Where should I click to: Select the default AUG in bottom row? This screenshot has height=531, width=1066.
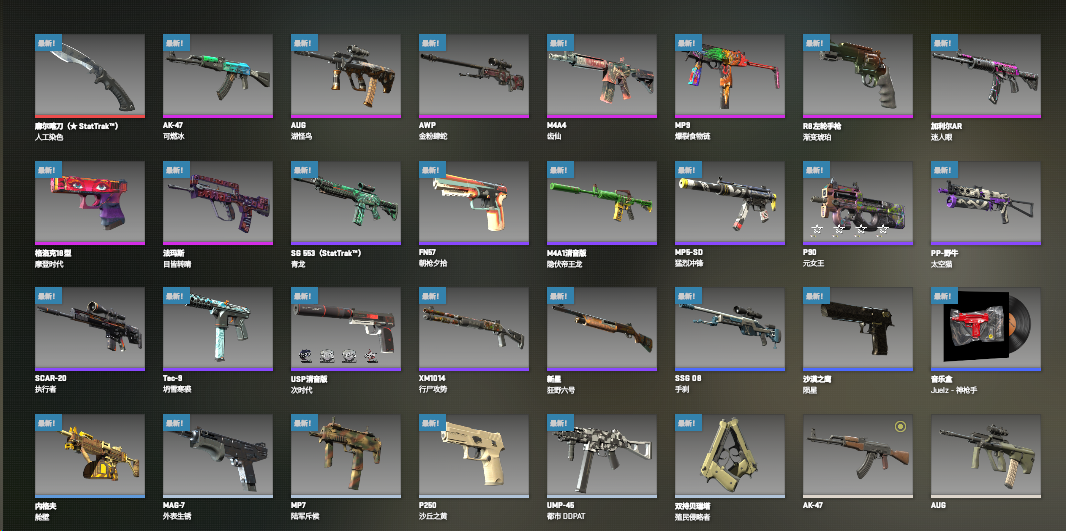click(x=986, y=456)
